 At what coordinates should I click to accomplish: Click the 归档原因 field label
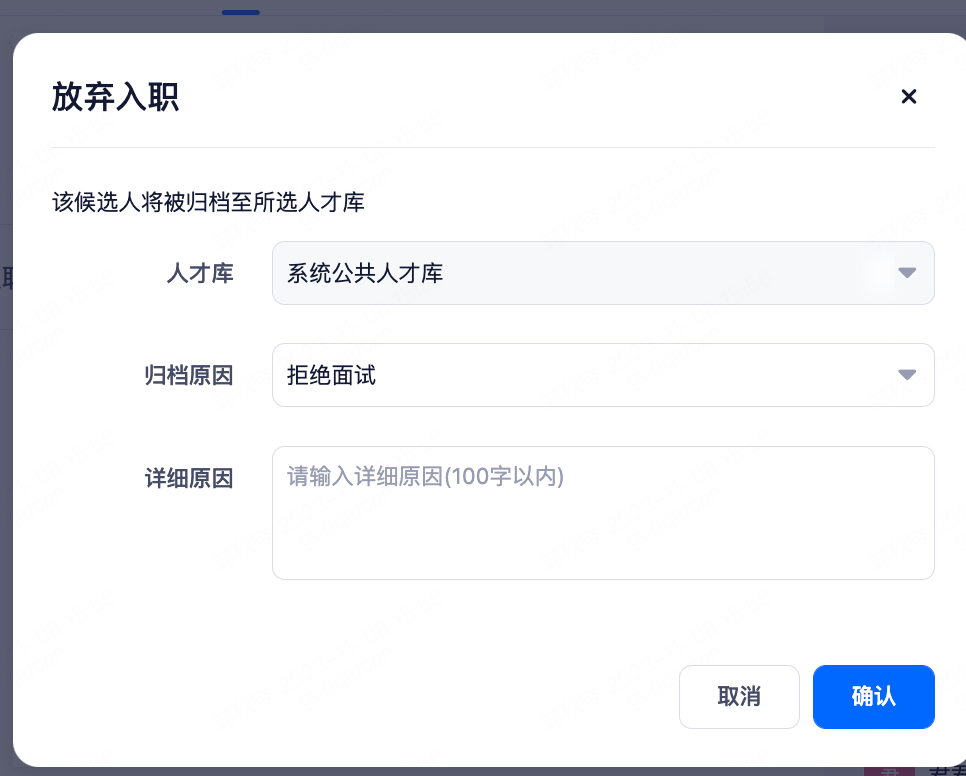[x=189, y=374]
